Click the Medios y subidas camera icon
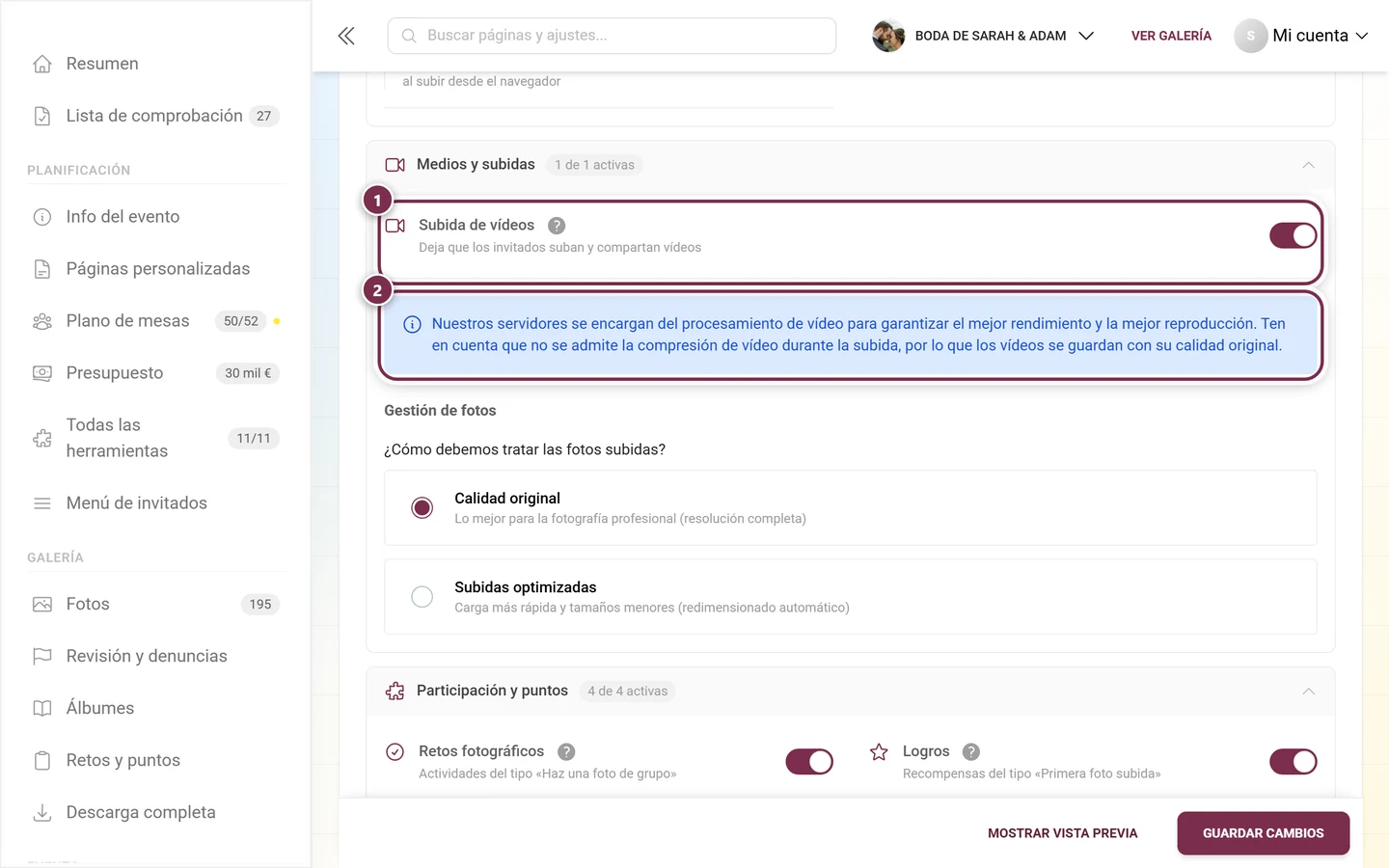The height and width of the screenshot is (868, 1389). (395, 165)
